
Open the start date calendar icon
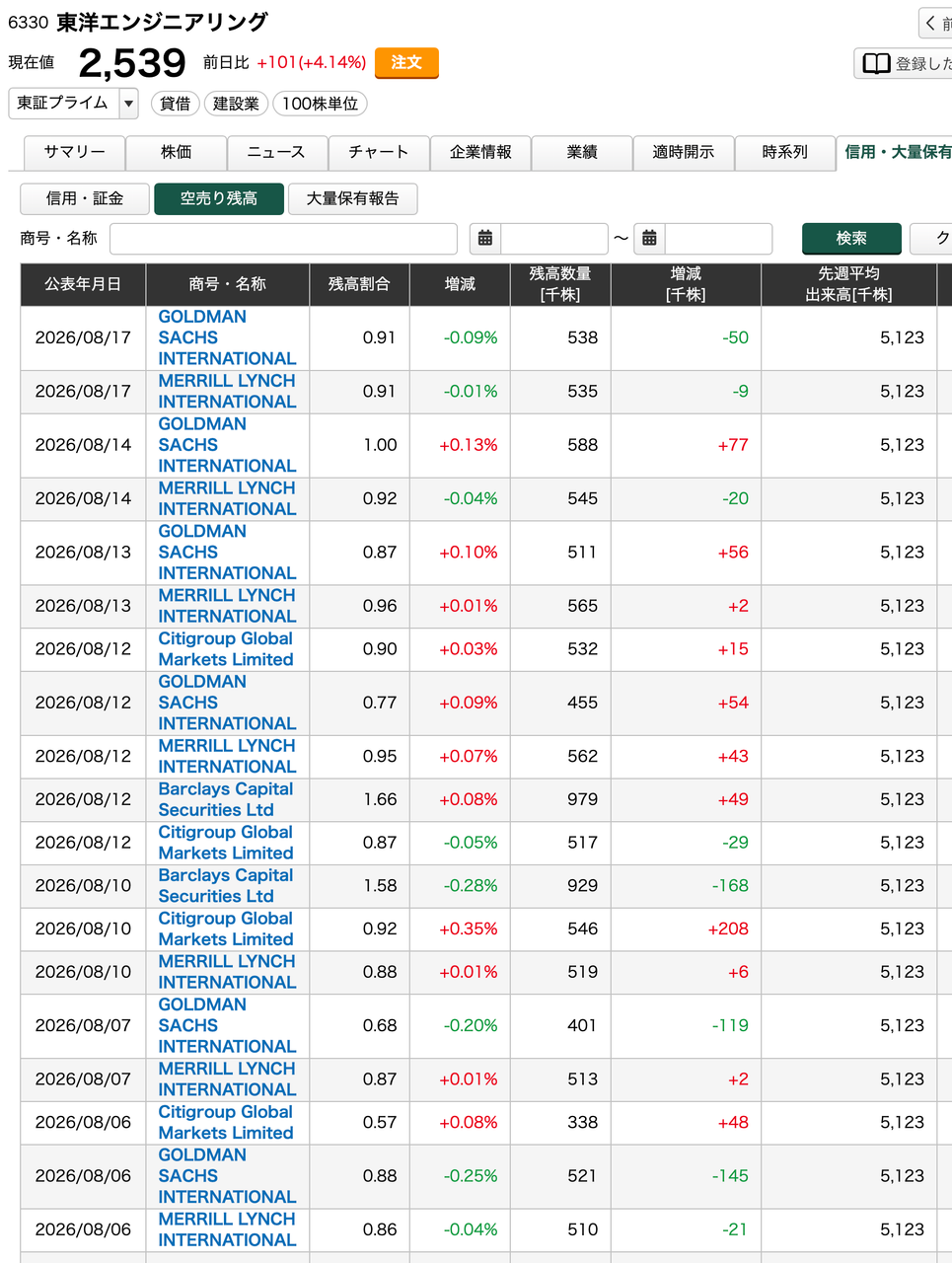pyautogui.click(x=485, y=238)
